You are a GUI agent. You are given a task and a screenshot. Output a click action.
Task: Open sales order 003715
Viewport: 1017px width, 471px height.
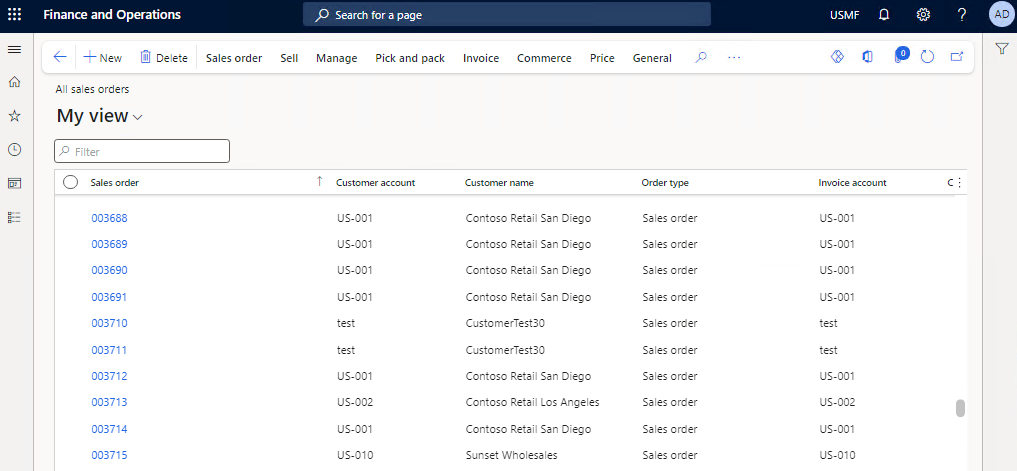pyautogui.click(x=109, y=455)
